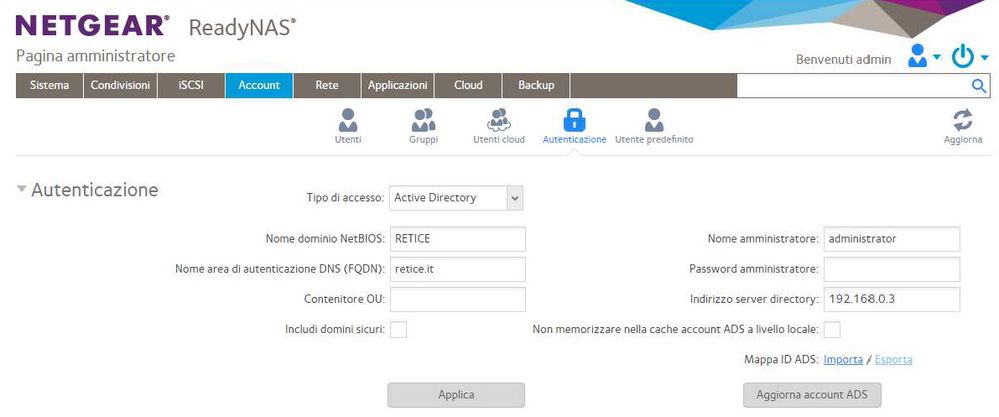
Task: Click the Benvenuti admin text
Action: (844, 59)
